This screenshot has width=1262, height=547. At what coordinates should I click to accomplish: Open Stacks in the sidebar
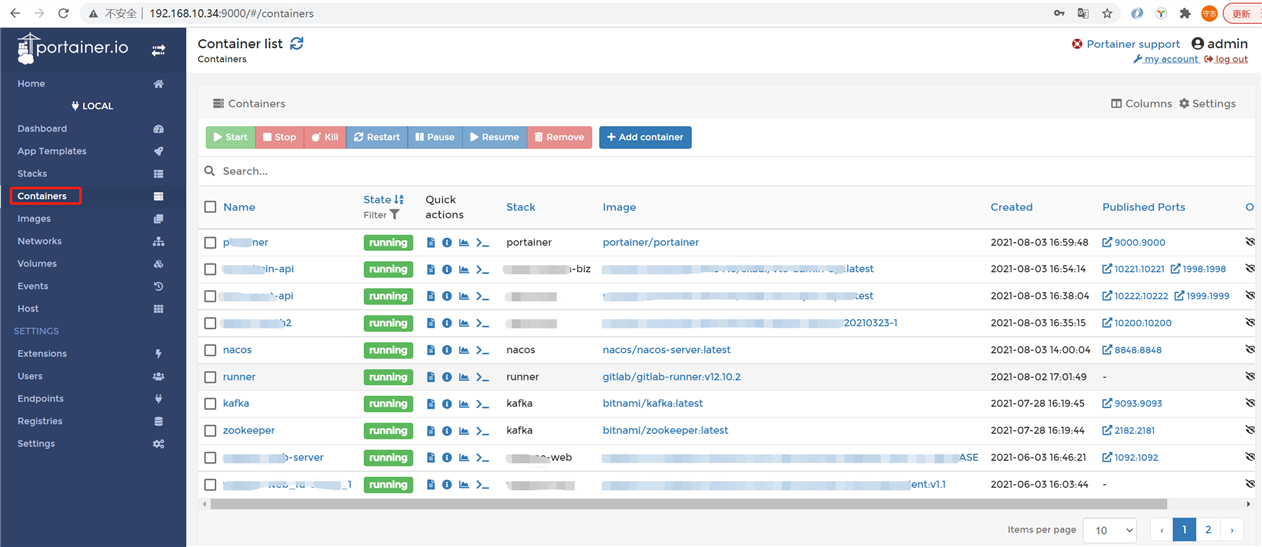click(32, 174)
